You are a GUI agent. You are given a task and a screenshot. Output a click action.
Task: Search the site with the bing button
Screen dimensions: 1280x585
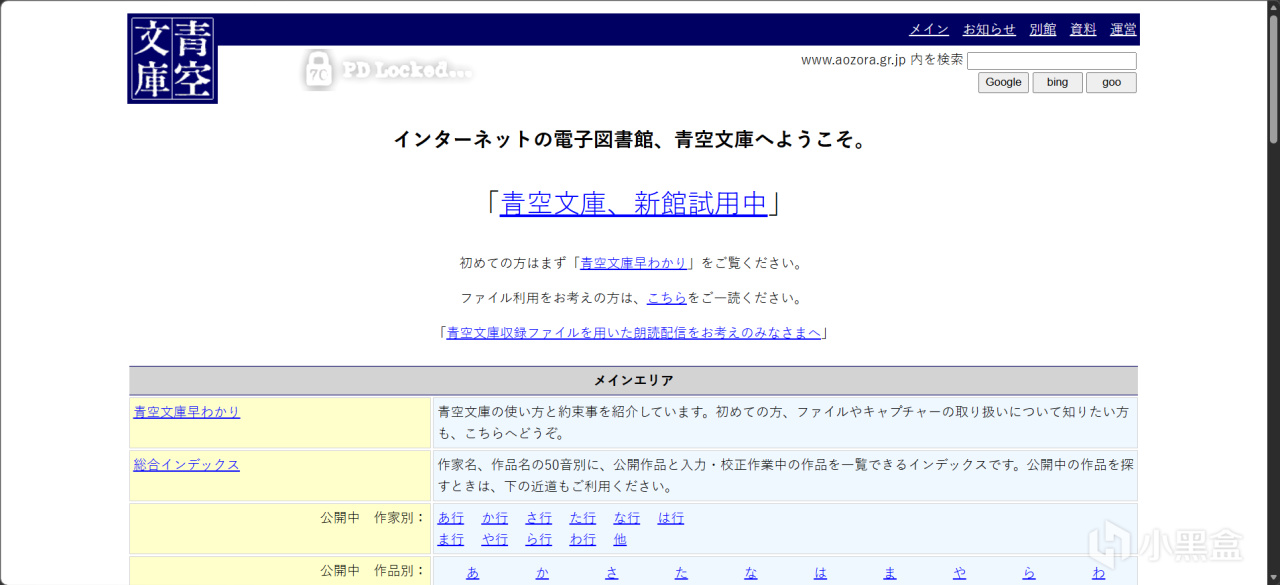[1058, 82]
